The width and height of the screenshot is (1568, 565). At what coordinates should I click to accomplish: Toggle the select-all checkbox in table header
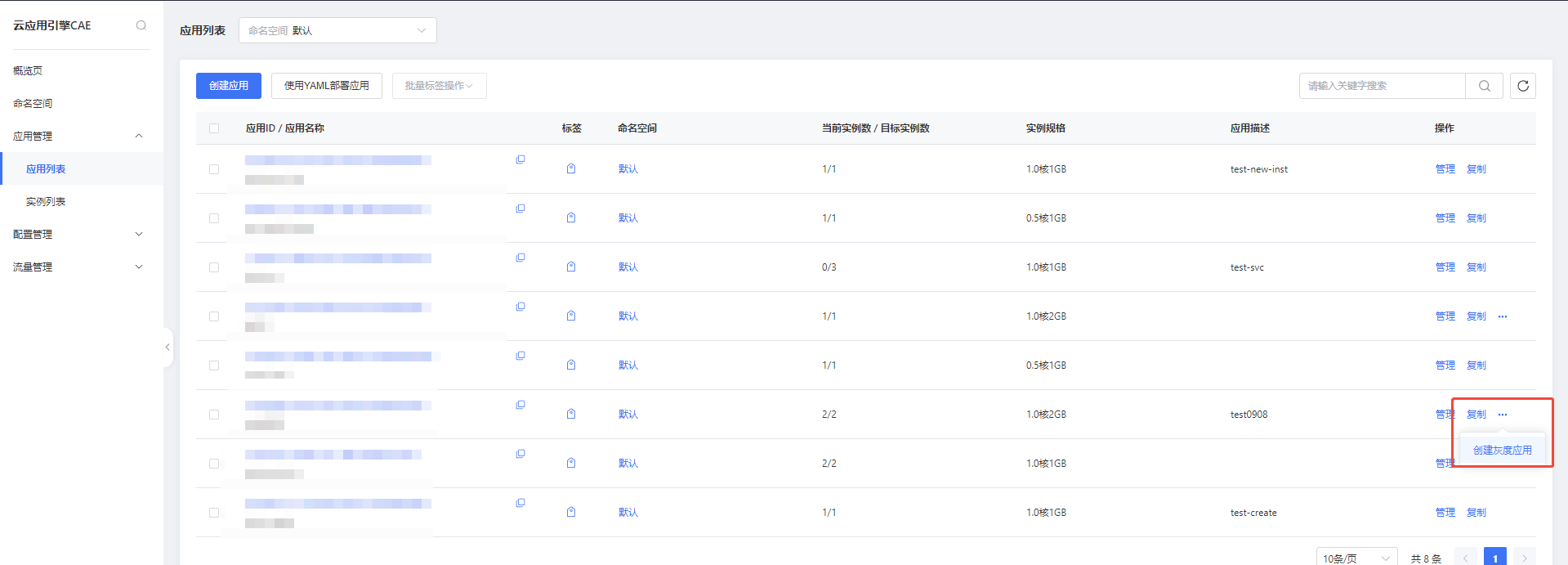214,128
